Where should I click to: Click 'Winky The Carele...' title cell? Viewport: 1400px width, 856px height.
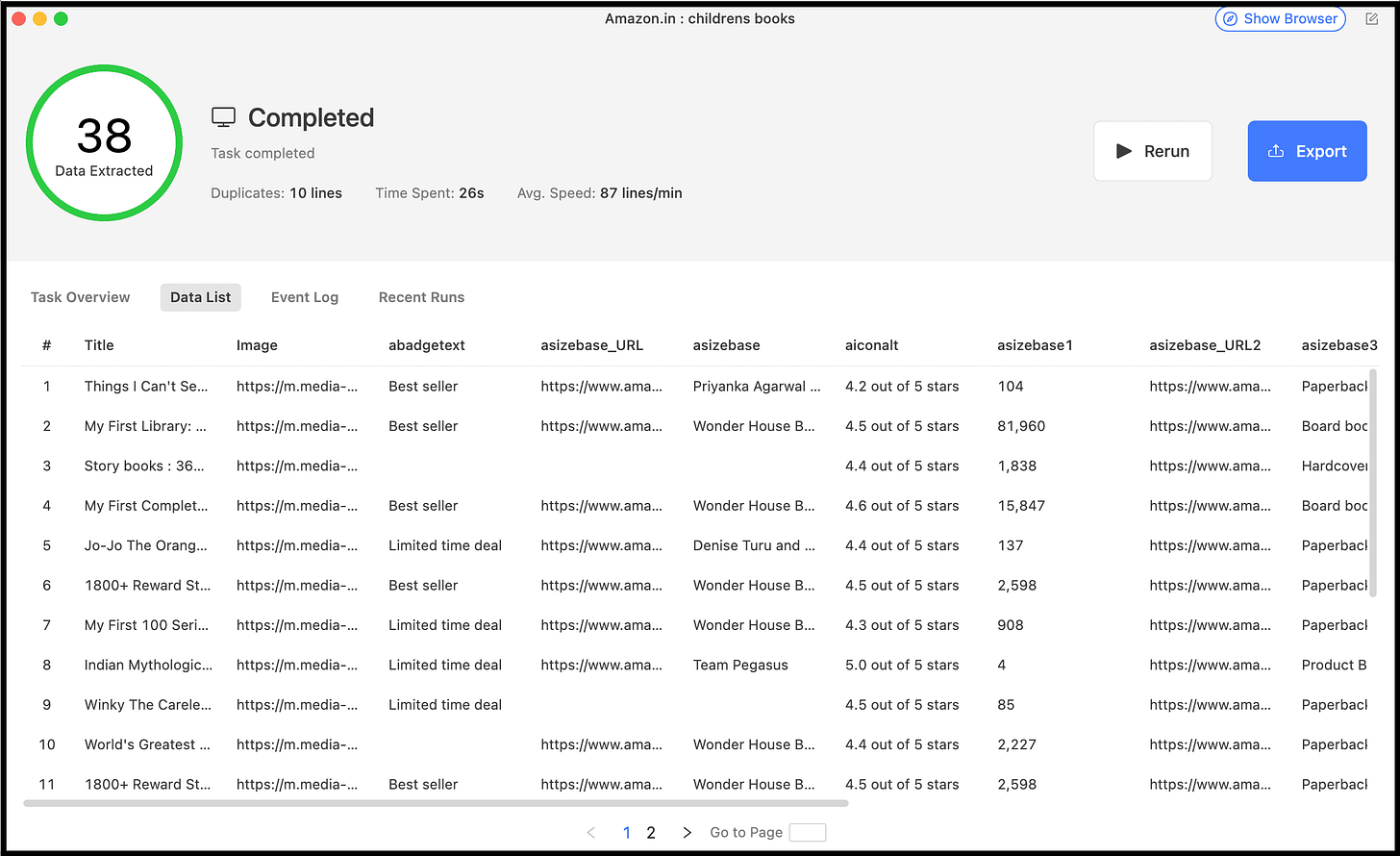pos(147,705)
